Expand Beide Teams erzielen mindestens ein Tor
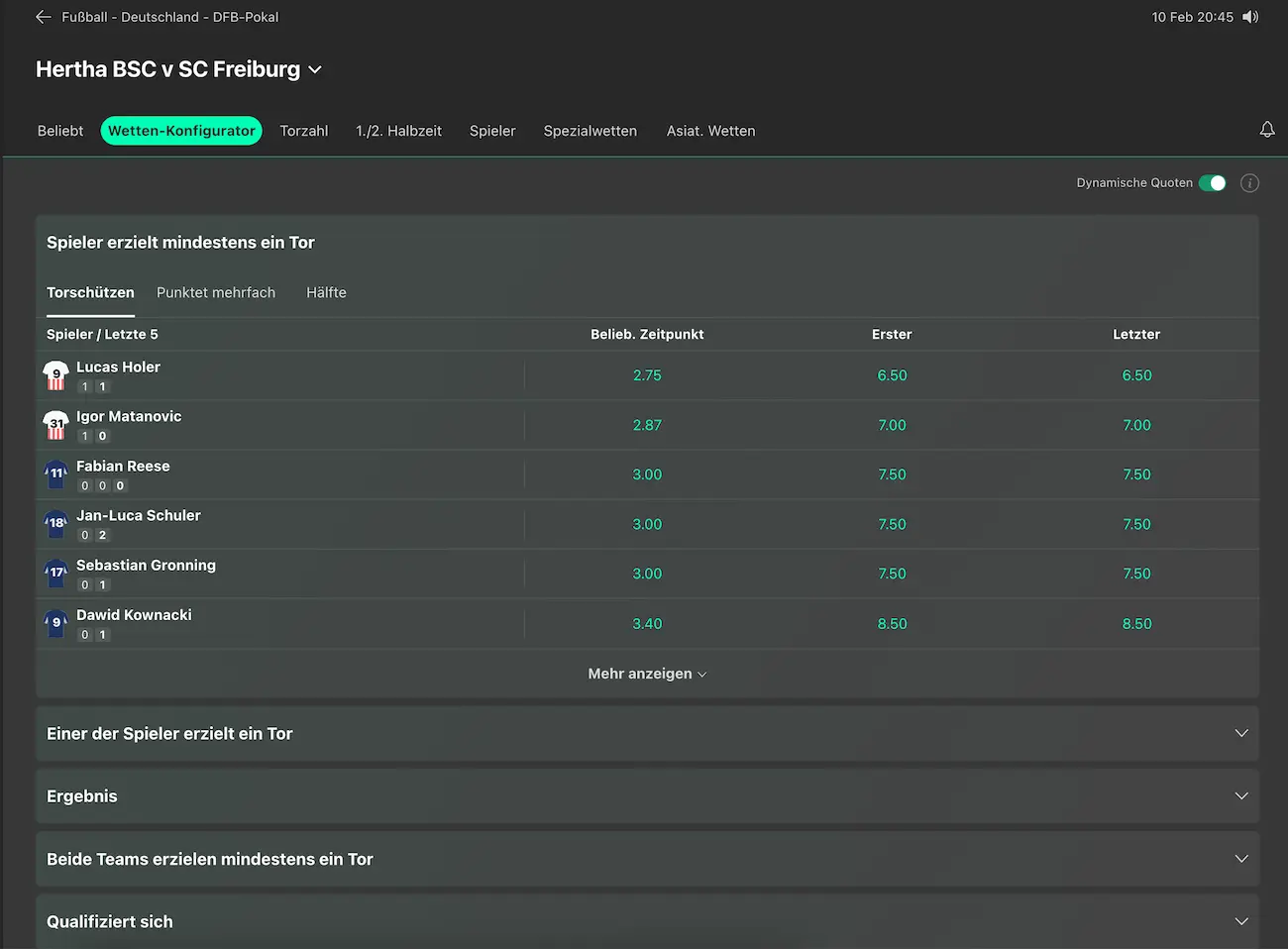1288x949 pixels. point(647,859)
